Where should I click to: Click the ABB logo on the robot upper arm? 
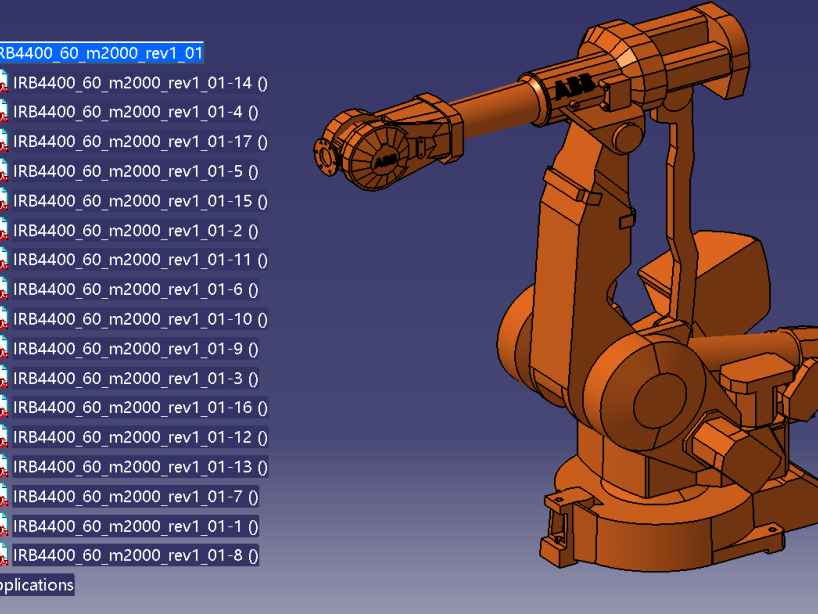(x=574, y=89)
